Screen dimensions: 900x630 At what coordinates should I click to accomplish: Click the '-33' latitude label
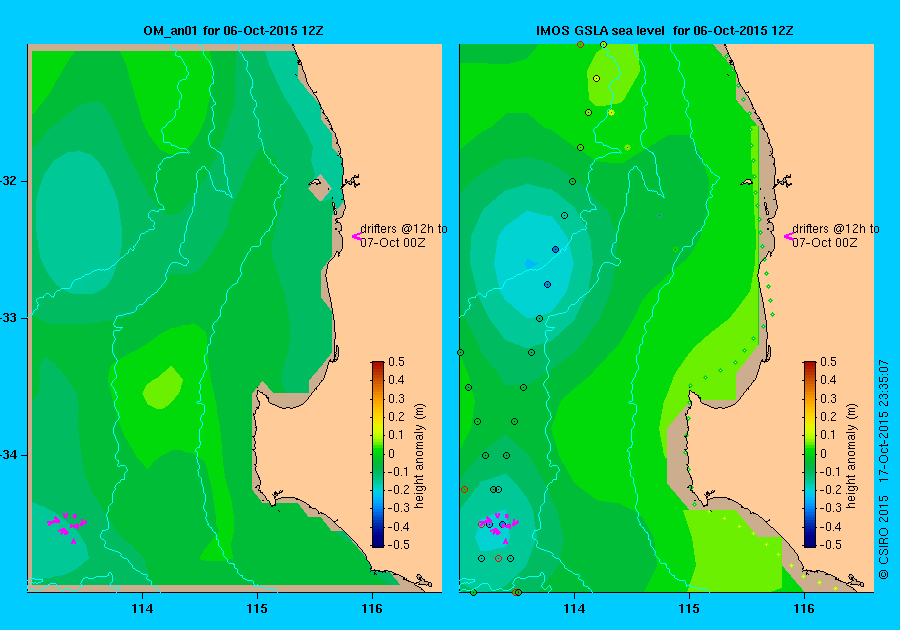coord(10,318)
